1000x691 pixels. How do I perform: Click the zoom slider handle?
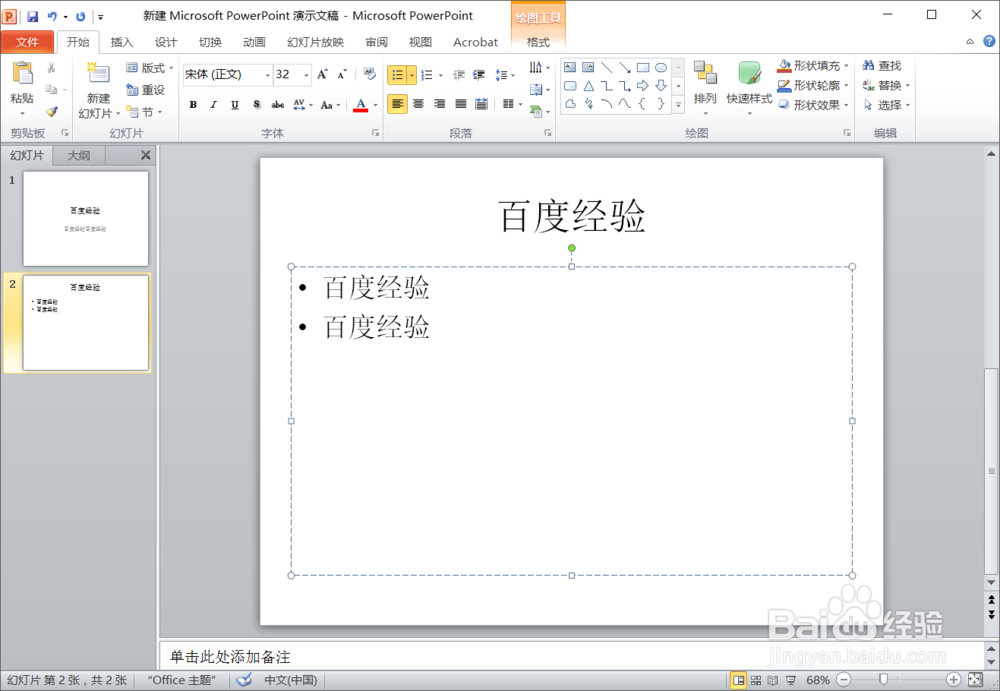tap(883, 680)
